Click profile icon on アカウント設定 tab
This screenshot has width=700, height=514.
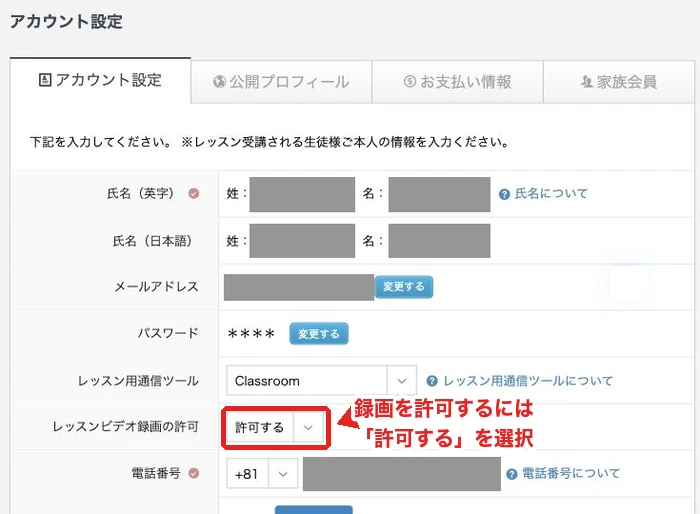pos(45,80)
